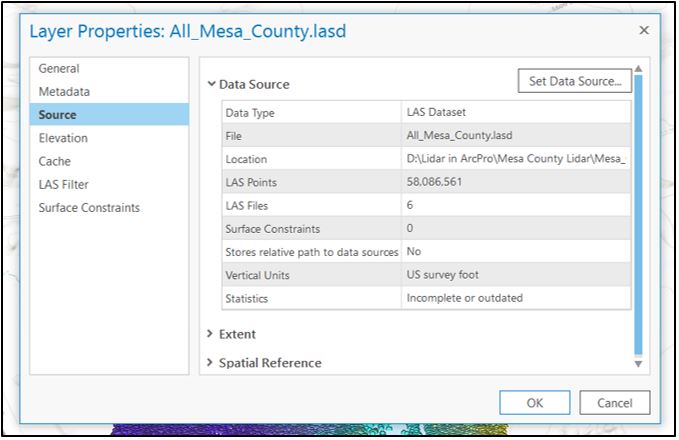The image size is (679, 440).
Task: Click the scrollbar down arrow
Action: point(638,364)
